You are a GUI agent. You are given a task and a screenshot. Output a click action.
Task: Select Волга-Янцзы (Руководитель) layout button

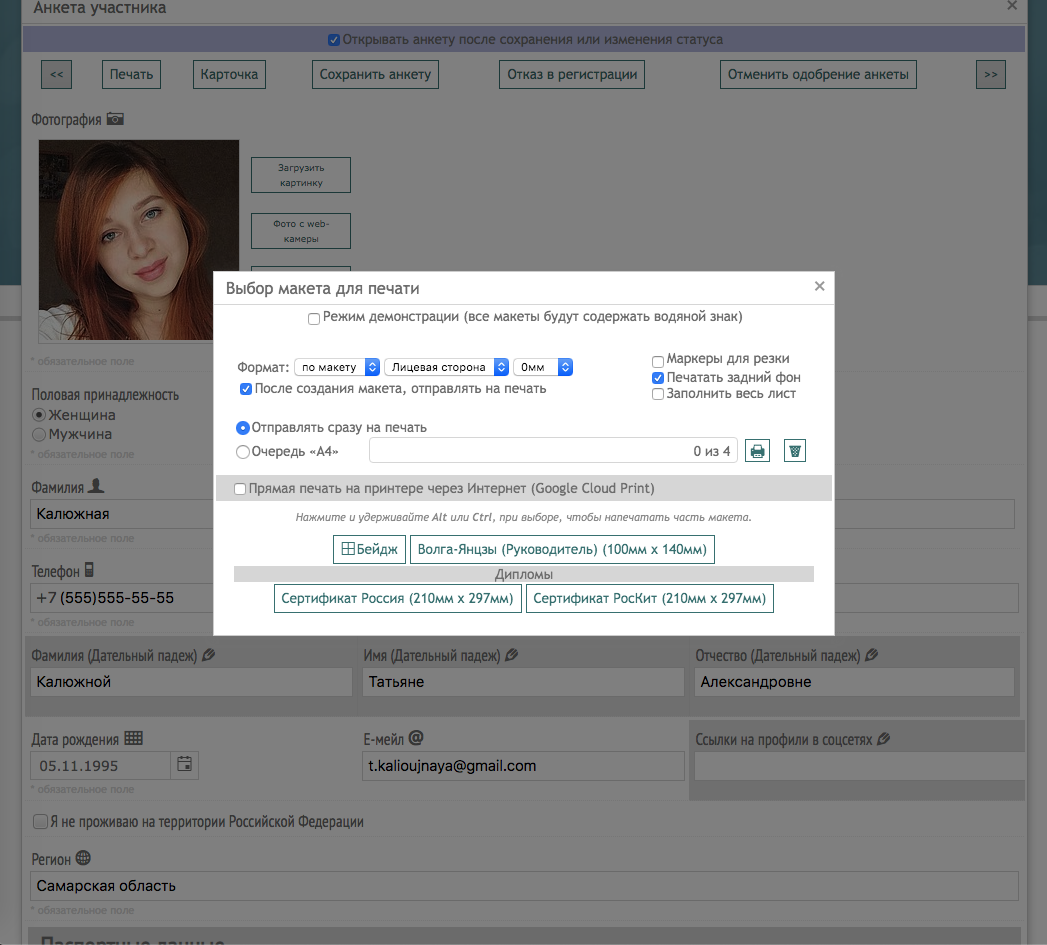(562, 549)
